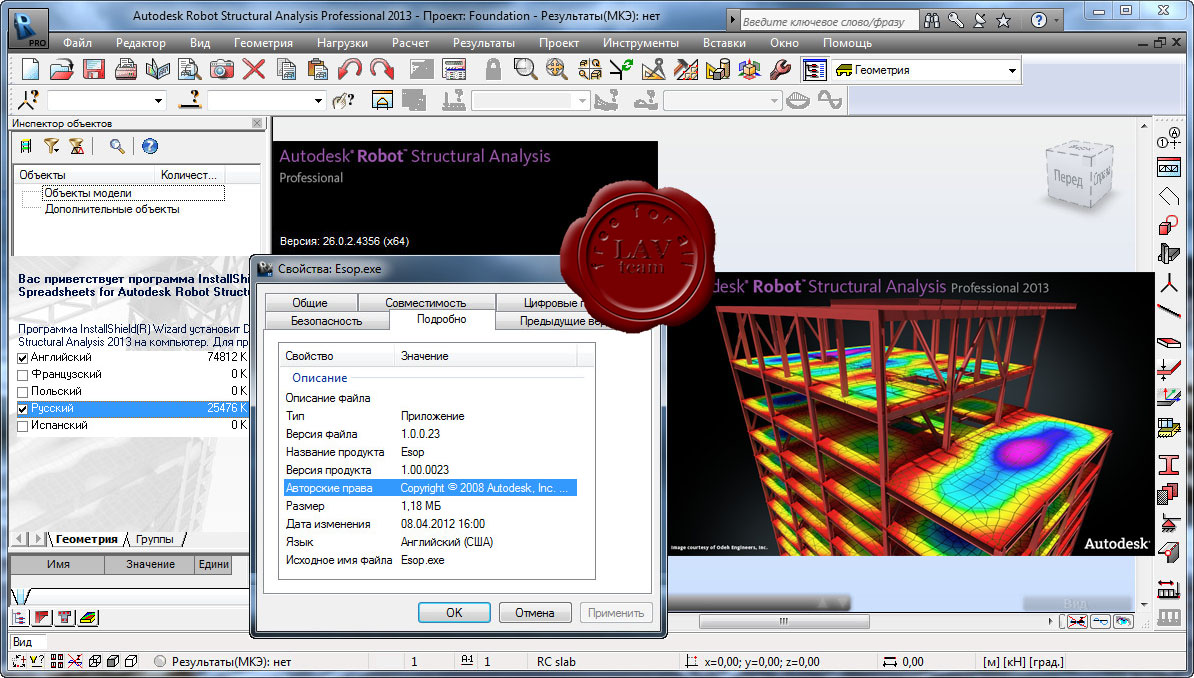The image size is (1194, 678).
Task: Open the help dropdown arrow in title bar
Action: pyautogui.click(x=1057, y=21)
